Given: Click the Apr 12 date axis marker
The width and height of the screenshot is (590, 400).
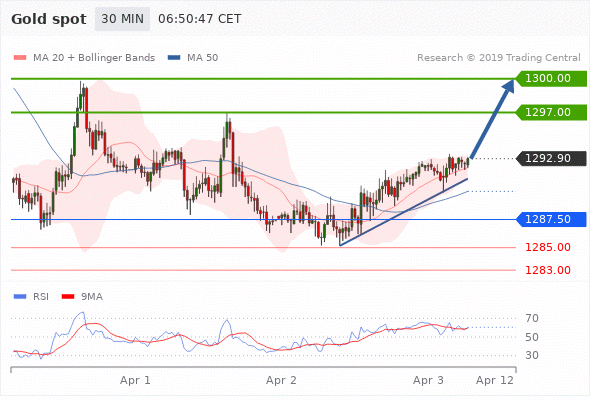Looking at the screenshot, I should [x=495, y=380].
